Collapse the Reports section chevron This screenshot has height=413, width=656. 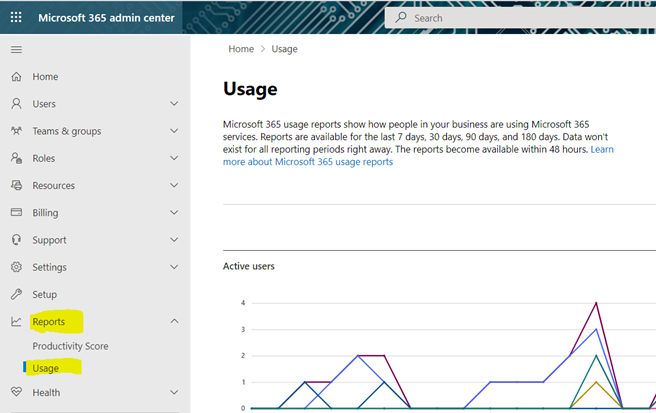click(174, 321)
